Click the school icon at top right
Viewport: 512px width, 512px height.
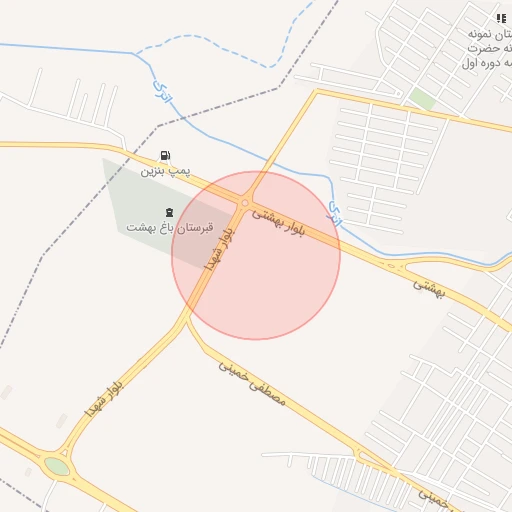click(501, 18)
